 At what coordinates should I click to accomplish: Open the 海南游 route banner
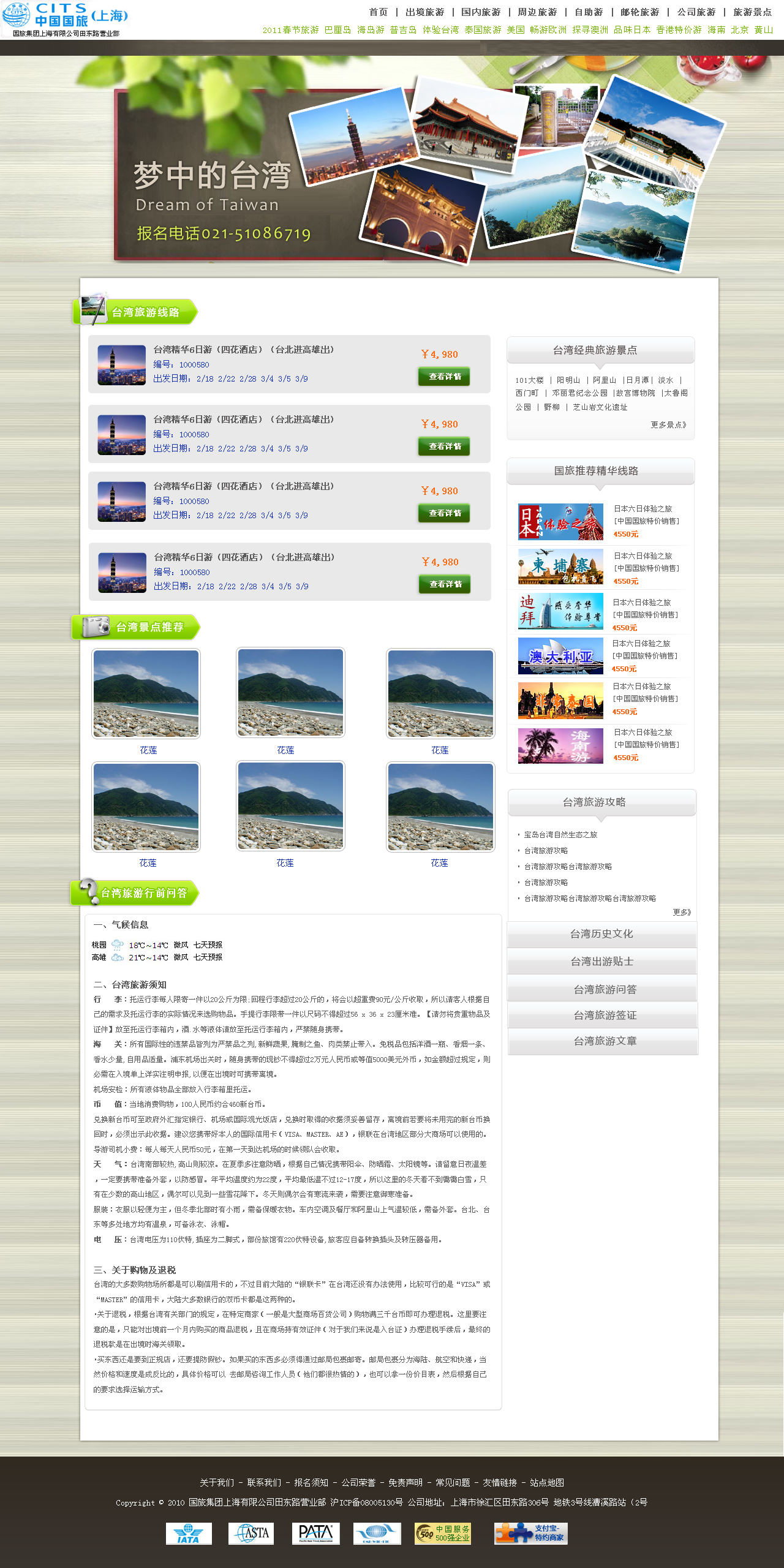coord(560,746)
